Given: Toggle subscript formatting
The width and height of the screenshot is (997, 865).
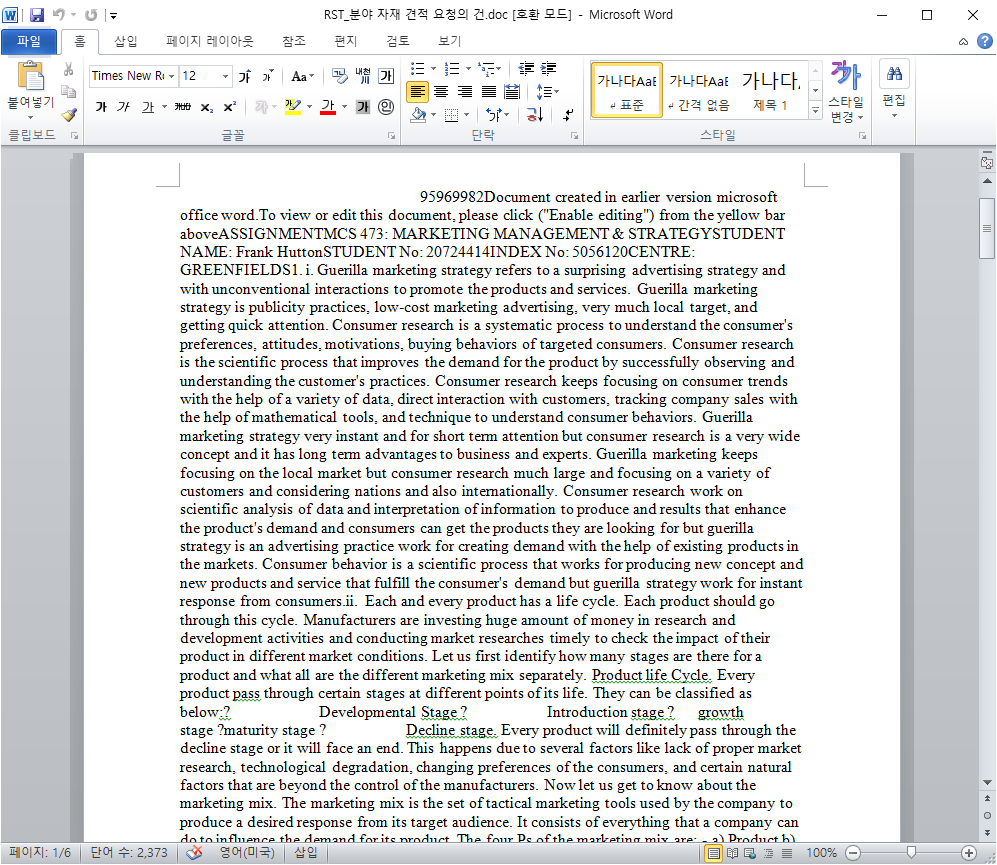Looking at the screenshot, I should coord(207,107).
